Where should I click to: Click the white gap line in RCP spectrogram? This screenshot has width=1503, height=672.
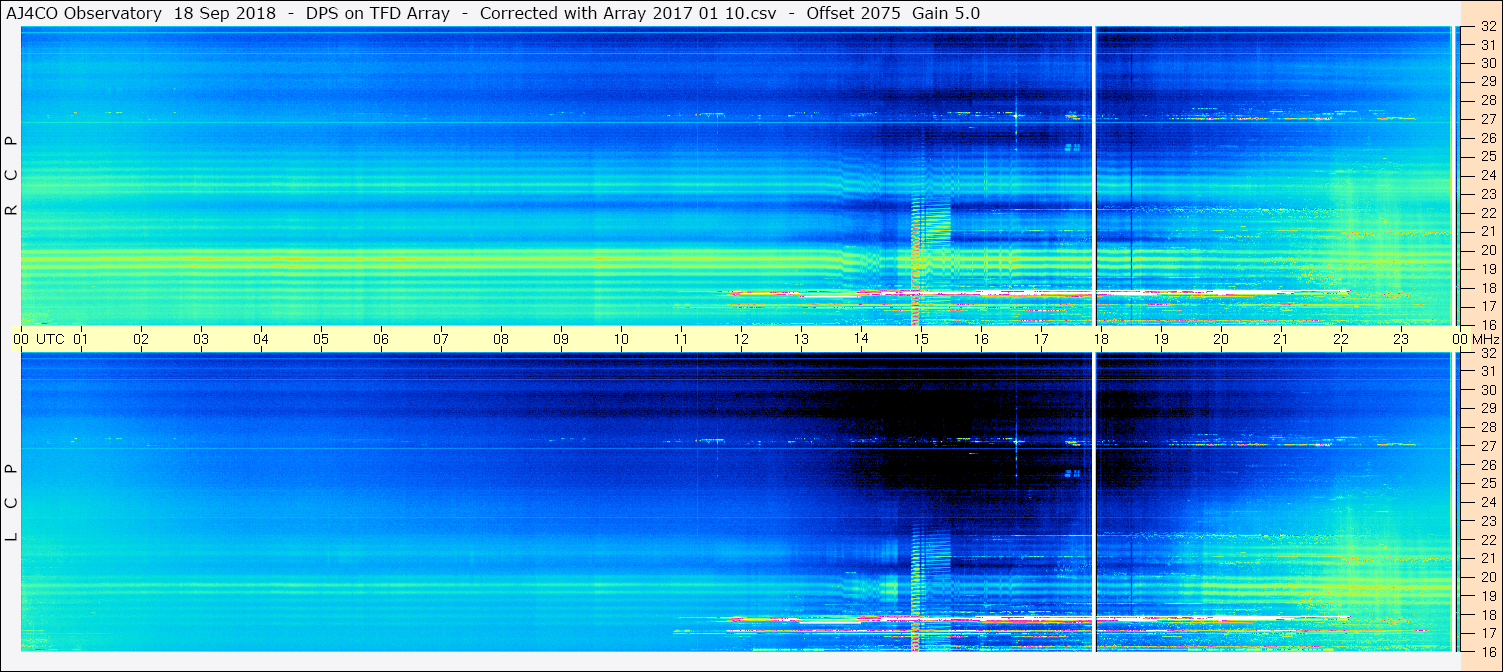click(1095, 176)
